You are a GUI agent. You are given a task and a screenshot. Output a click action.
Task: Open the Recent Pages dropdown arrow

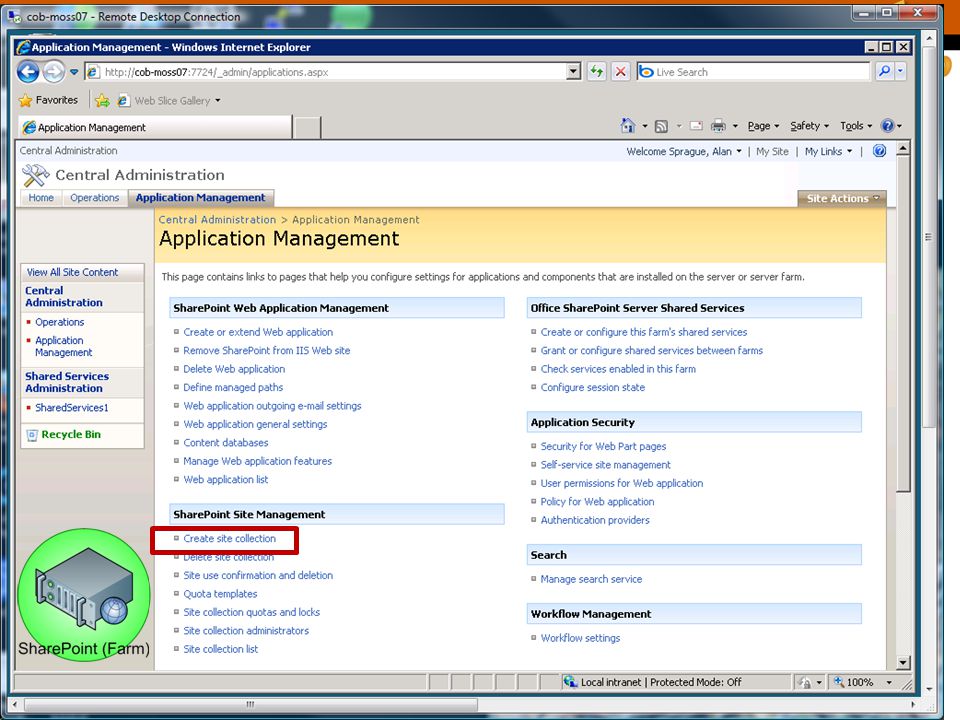[x=74, y=72]
